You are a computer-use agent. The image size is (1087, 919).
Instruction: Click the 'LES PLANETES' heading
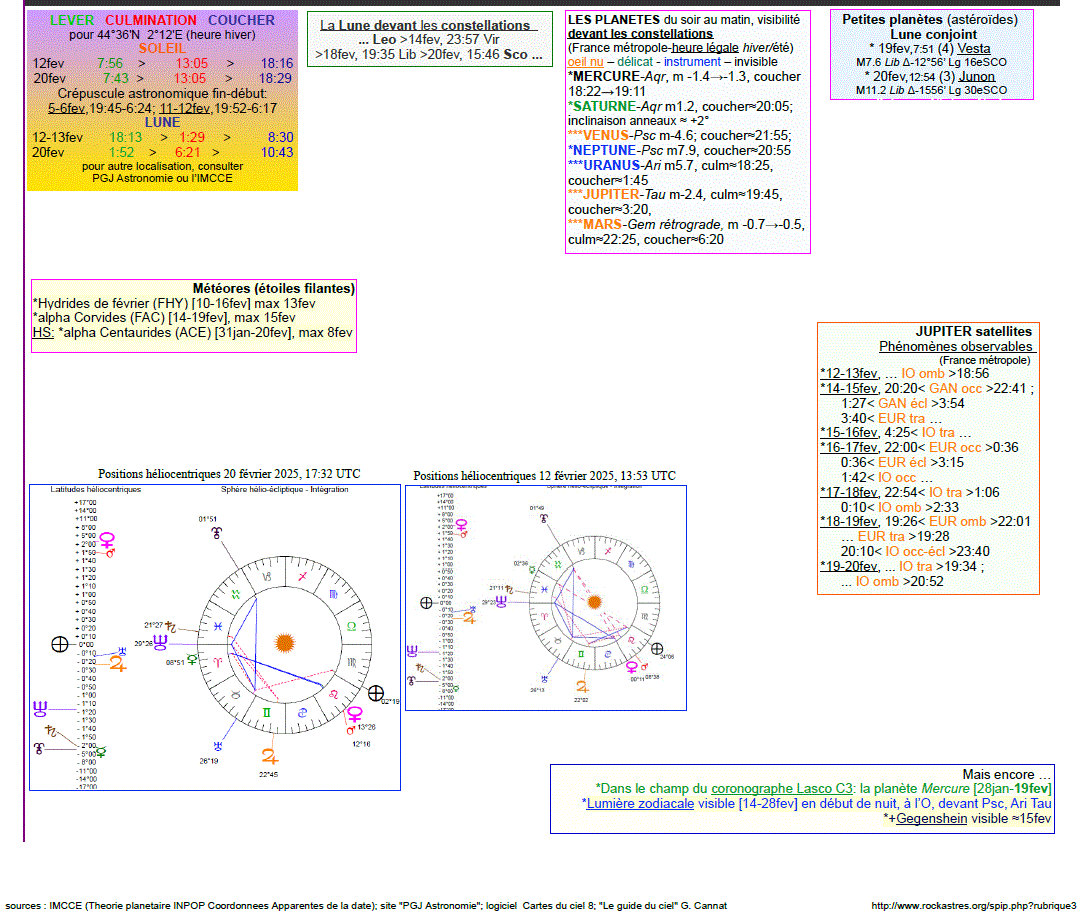click(x=614, y=19)
